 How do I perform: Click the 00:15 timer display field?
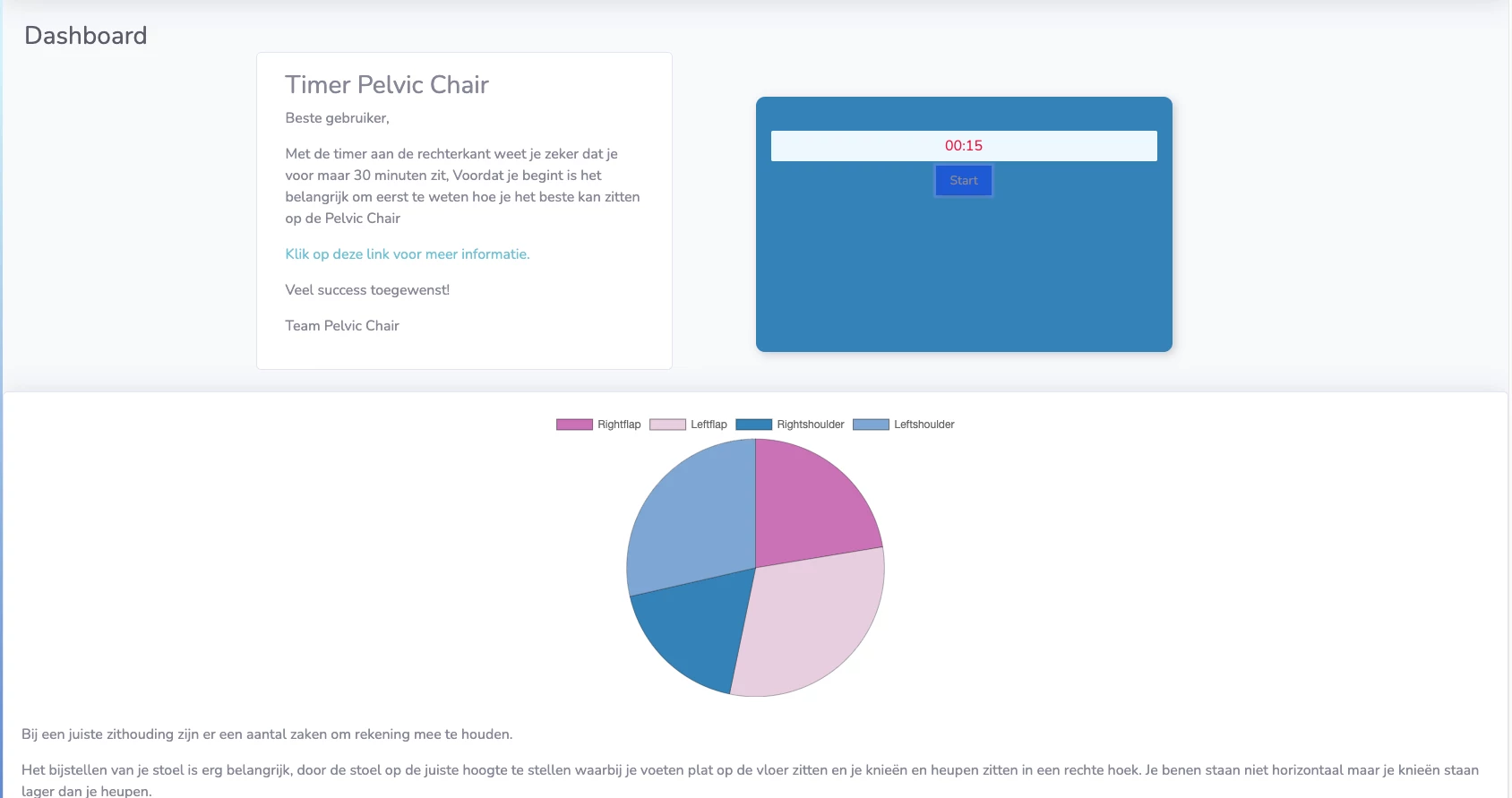(x=964, y=146)
